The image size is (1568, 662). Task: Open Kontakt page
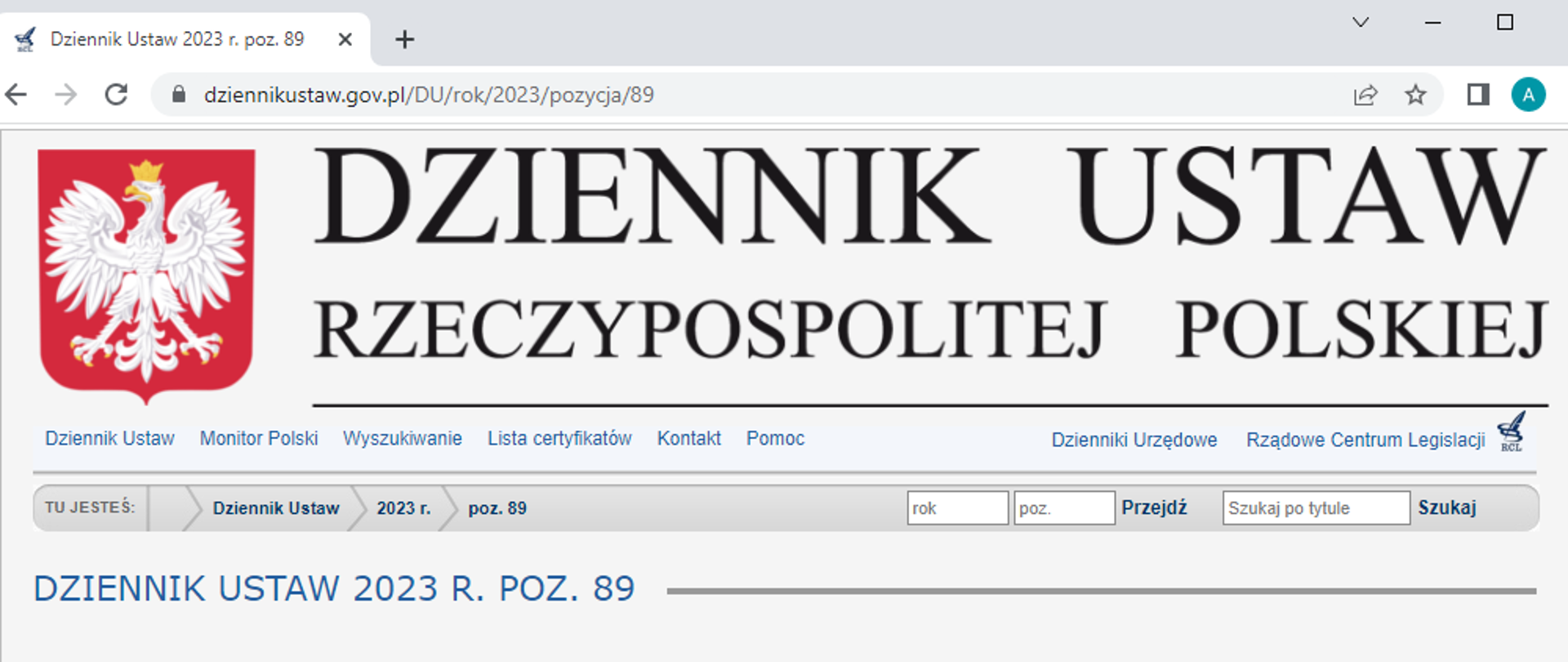point(689,439)
